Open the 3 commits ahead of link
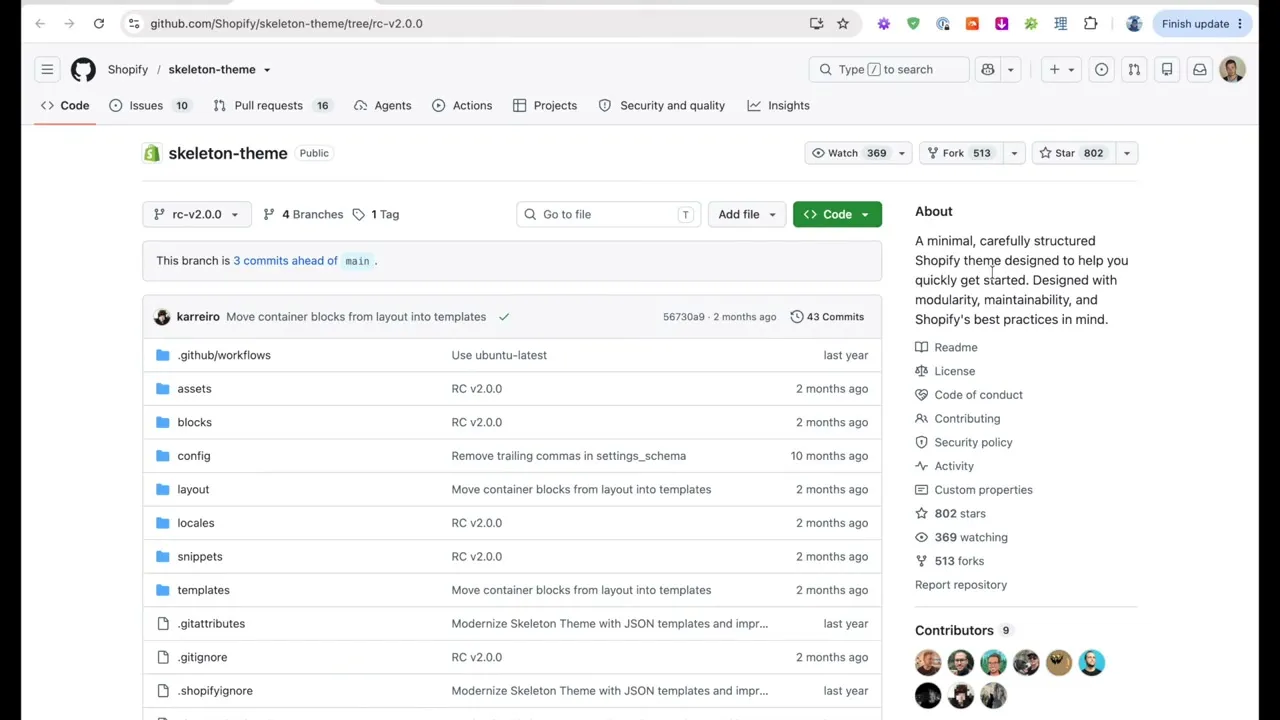The image size is (1280, 720). coord(285,261)
